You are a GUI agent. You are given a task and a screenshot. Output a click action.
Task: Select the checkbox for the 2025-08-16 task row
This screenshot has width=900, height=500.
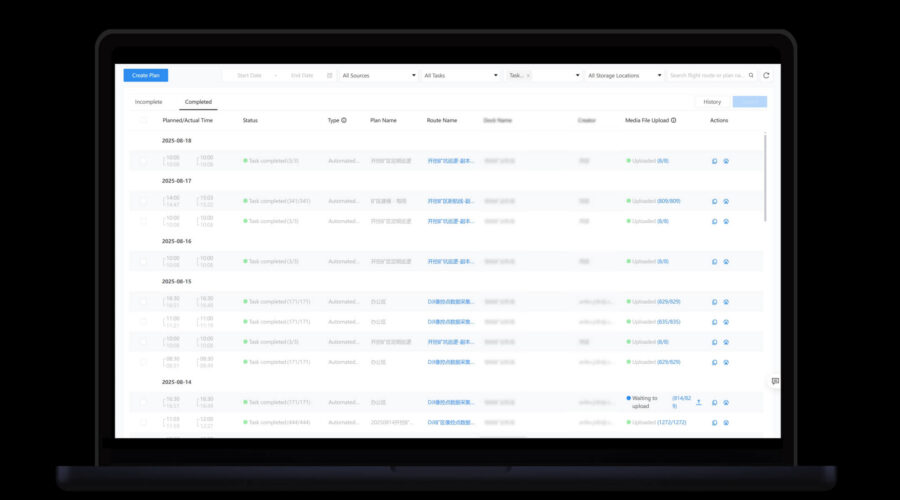(x=143, y=262)
